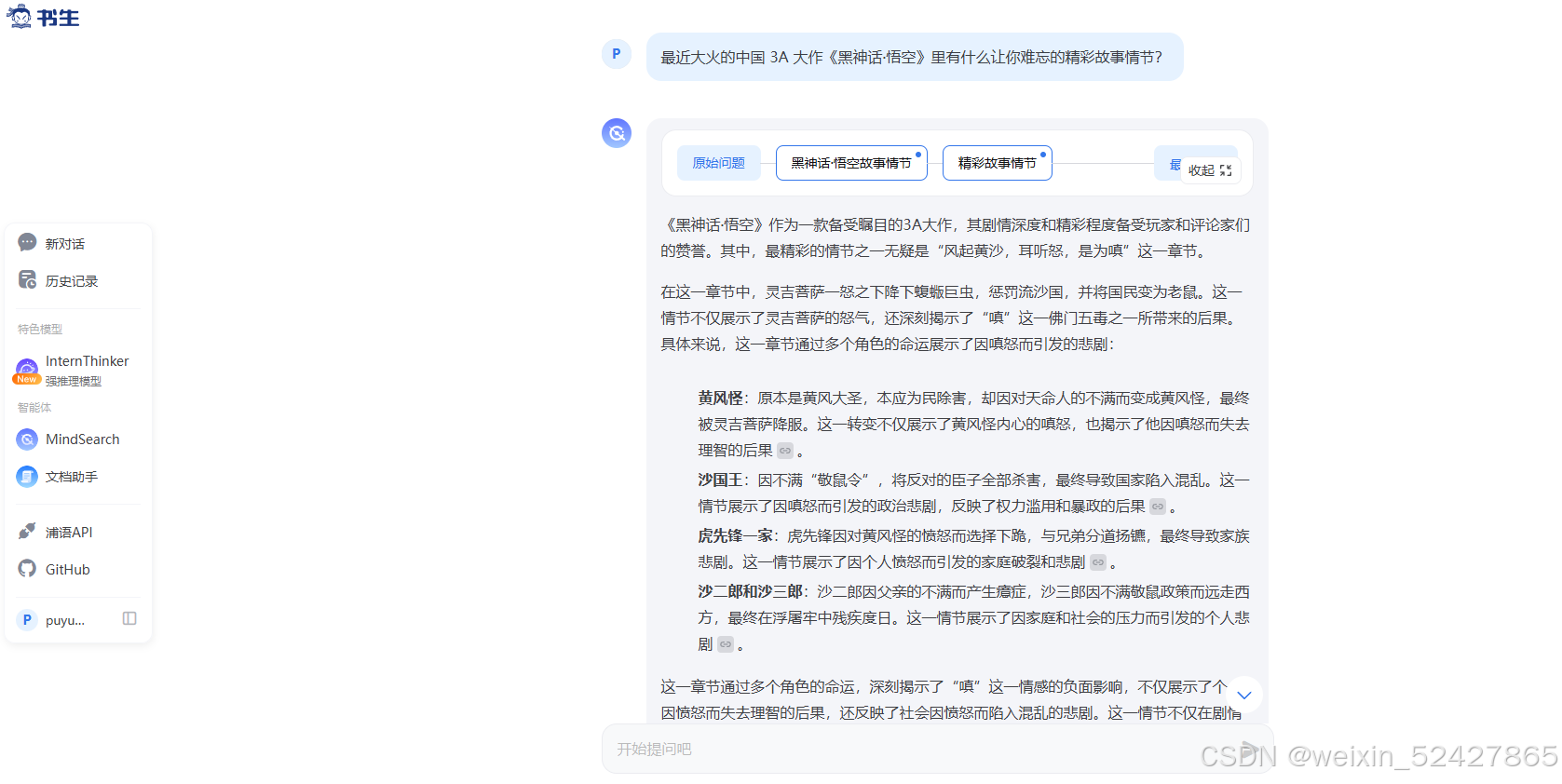The image size is (1562, 784).
Task: Click the GitHub label
Action: (x=68, y=570)
